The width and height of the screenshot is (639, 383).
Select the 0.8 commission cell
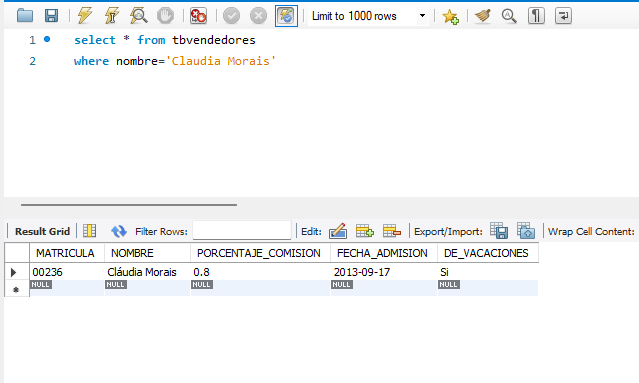[x=260, y=272]
